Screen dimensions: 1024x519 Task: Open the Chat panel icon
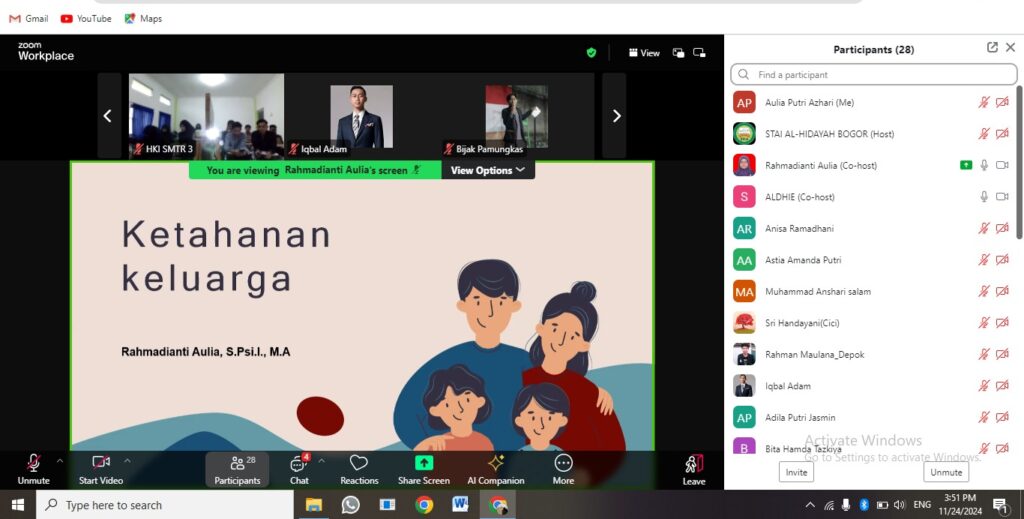tap(298, 464)
